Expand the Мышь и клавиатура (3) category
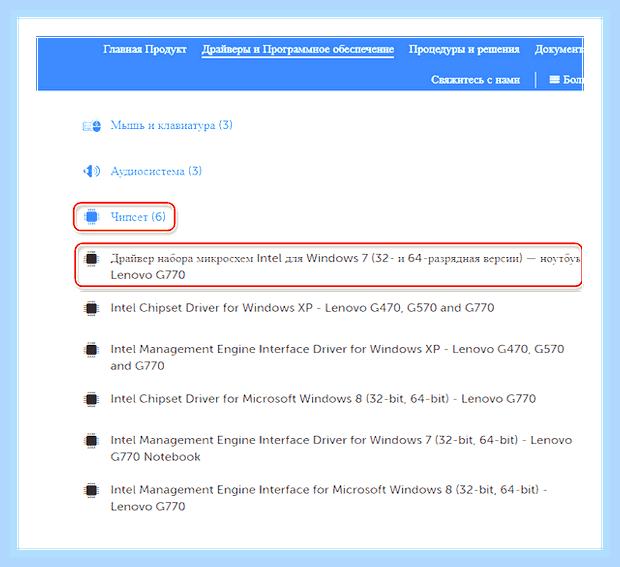620x567 pixels. click(x=172, y=125)
